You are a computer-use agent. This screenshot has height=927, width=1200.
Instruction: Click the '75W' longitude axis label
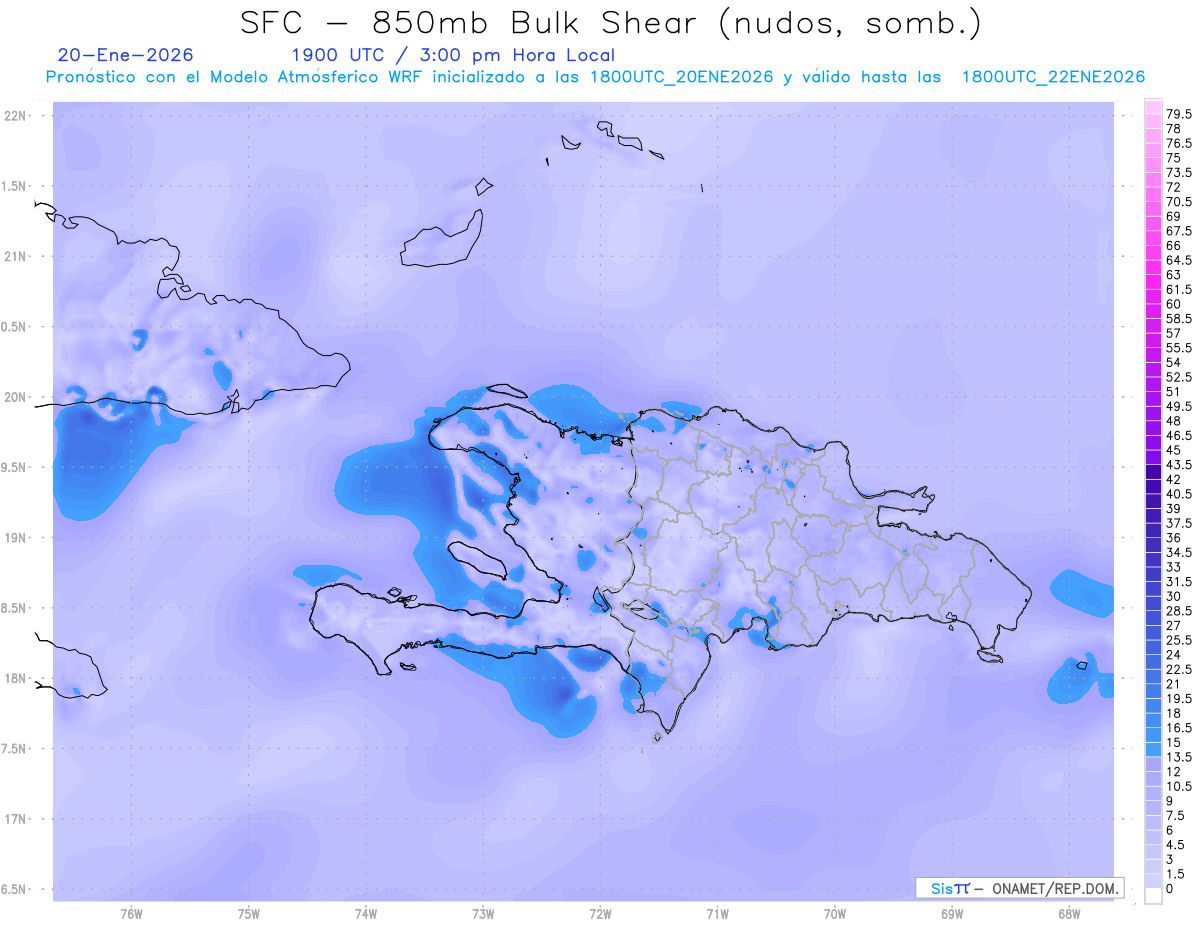[249, 914]
